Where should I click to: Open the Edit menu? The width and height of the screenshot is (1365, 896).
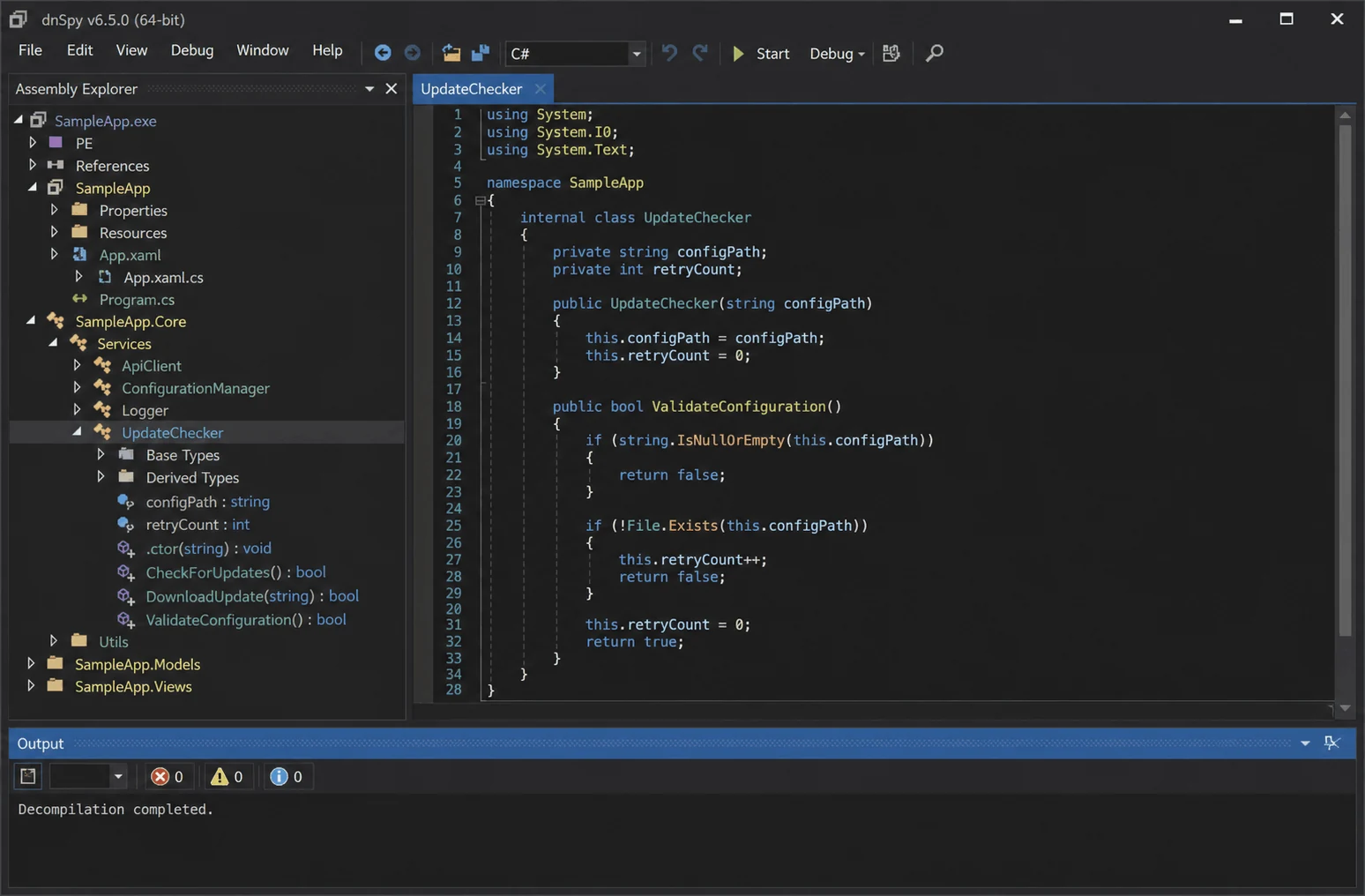tap(79, 50)
